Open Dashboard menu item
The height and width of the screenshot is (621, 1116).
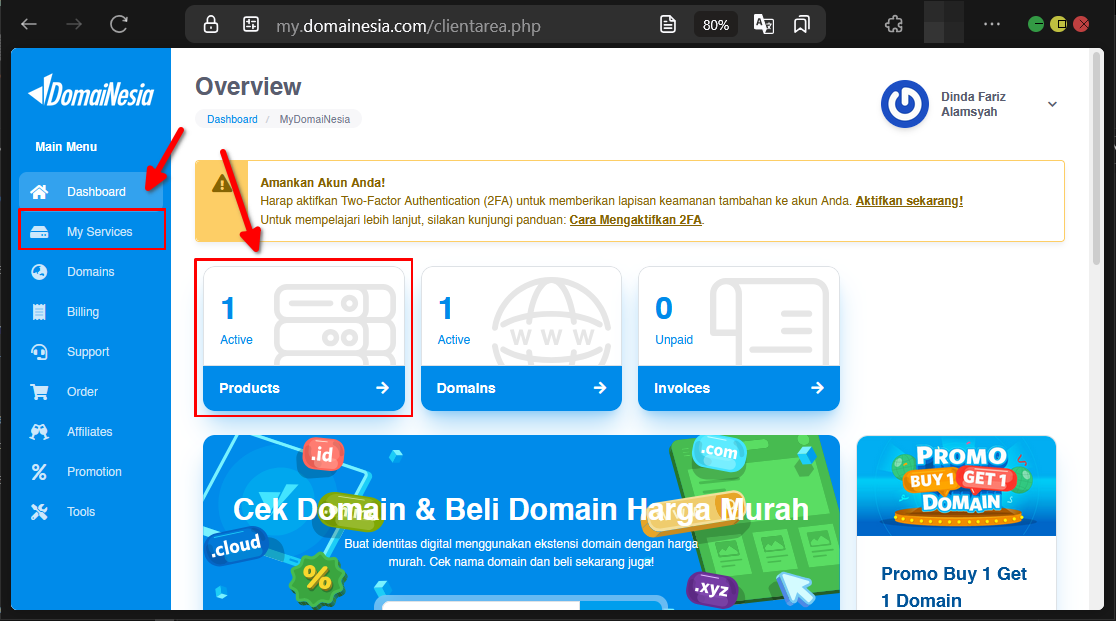(x=91, y=192)
